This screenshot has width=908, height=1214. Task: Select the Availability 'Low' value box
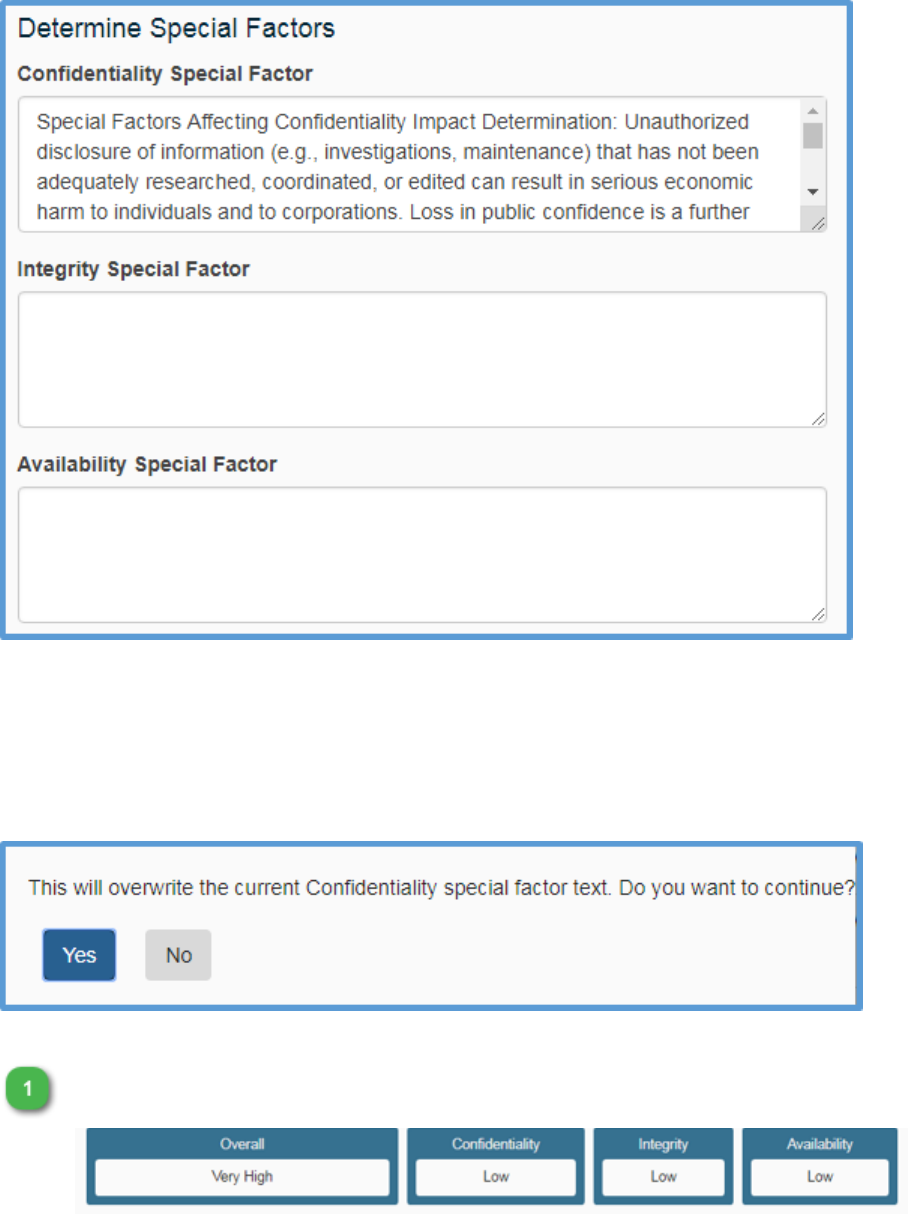coord(820,1177)
